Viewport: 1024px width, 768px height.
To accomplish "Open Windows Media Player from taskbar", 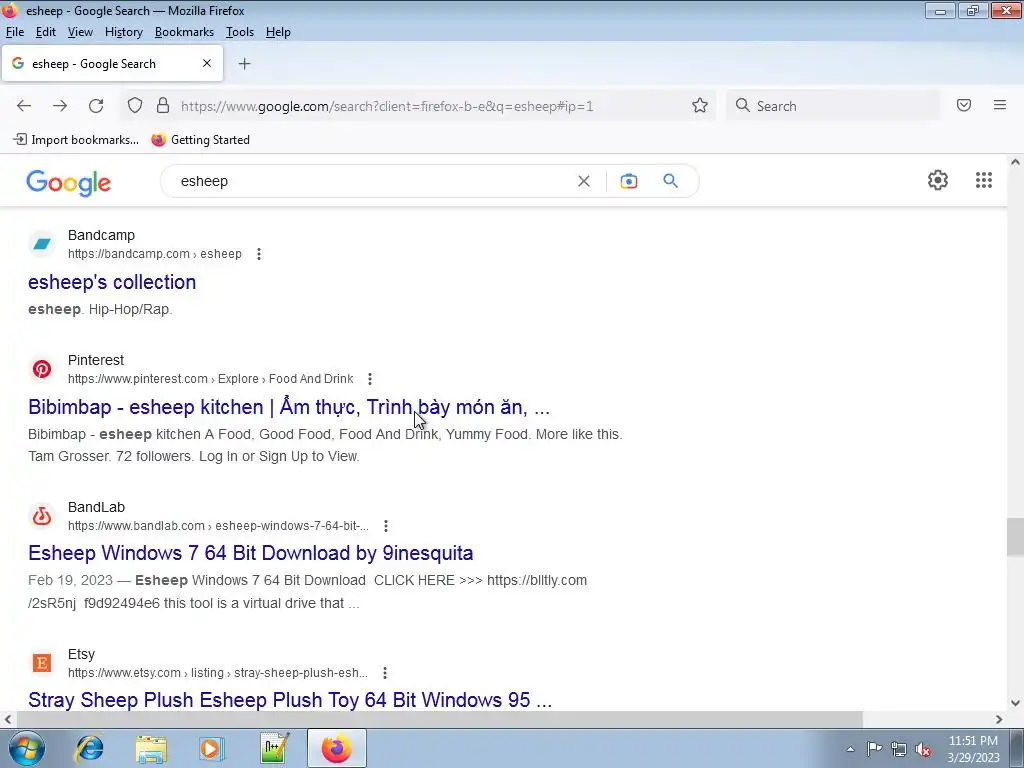I will [x=212, y=748].
